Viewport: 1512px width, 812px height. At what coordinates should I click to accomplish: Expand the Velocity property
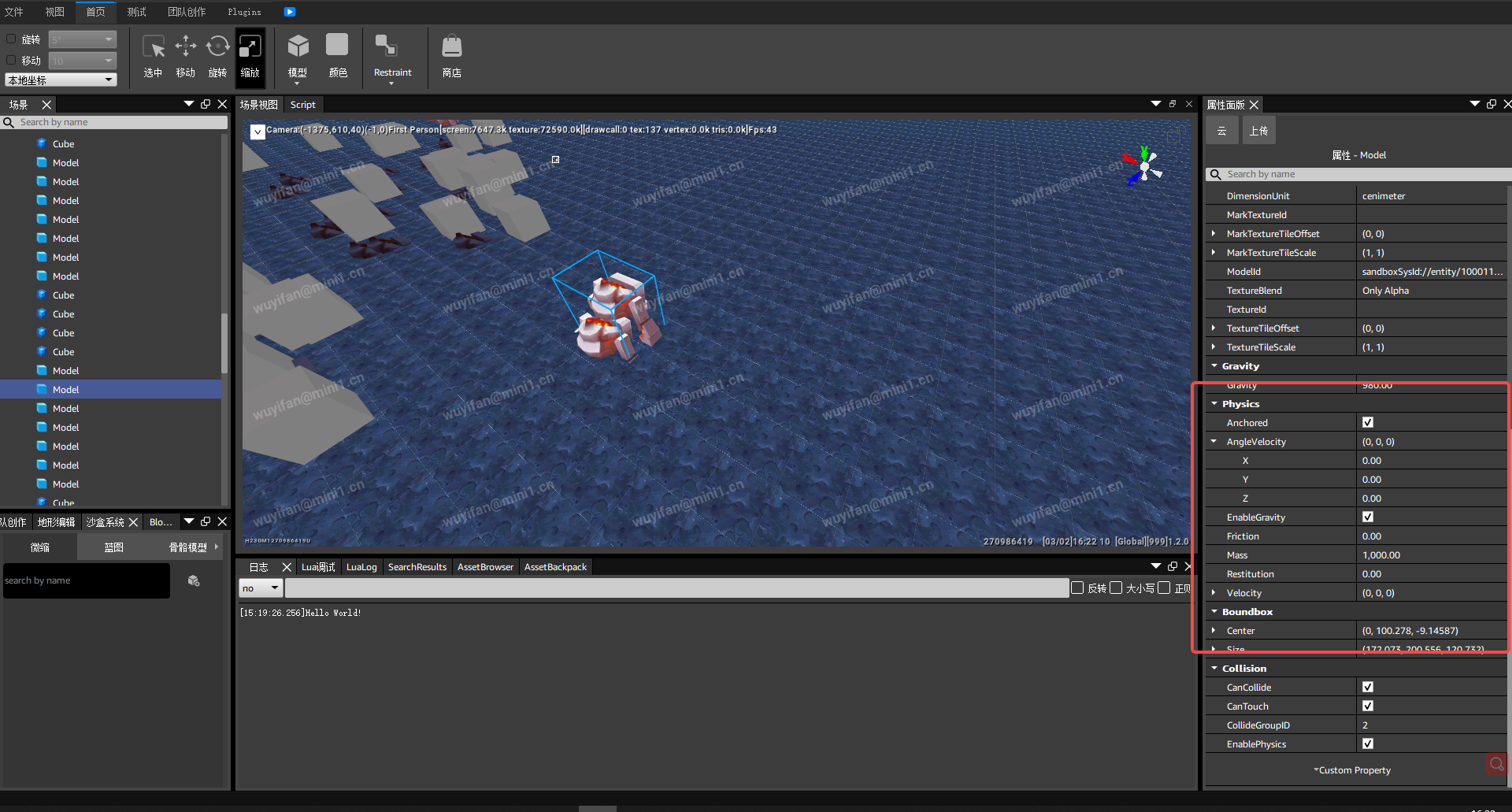1214,592
